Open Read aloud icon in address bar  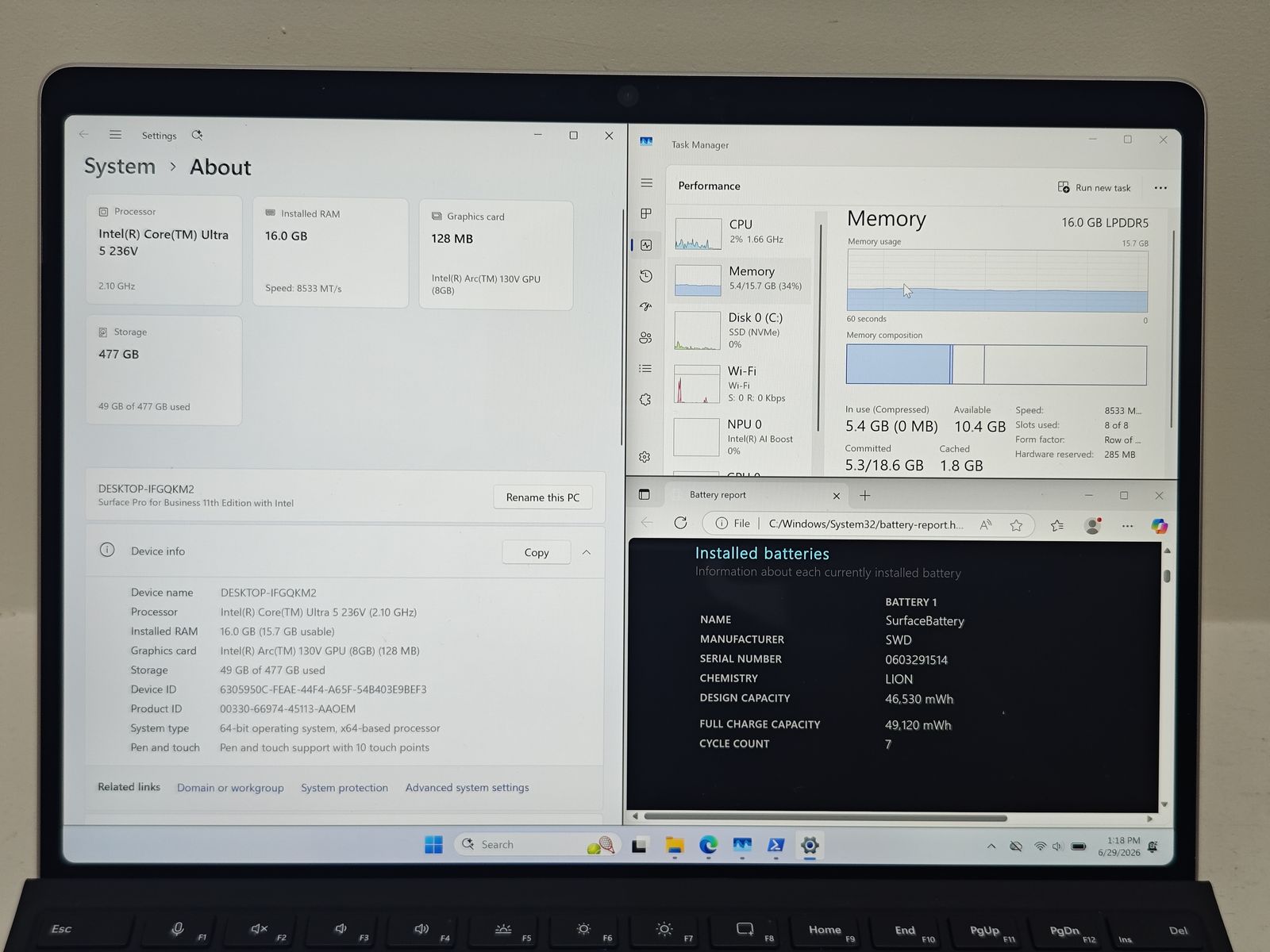986,524
